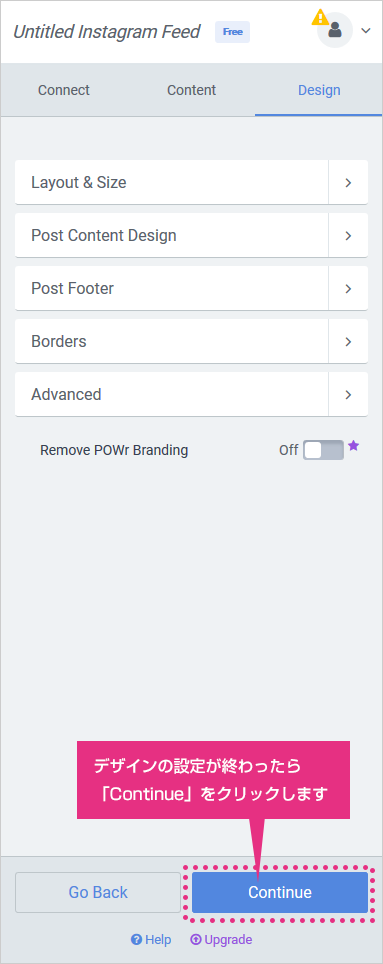Click the purple star premium icon
This screenshot has width=383, height=964.
click(353, 446)
